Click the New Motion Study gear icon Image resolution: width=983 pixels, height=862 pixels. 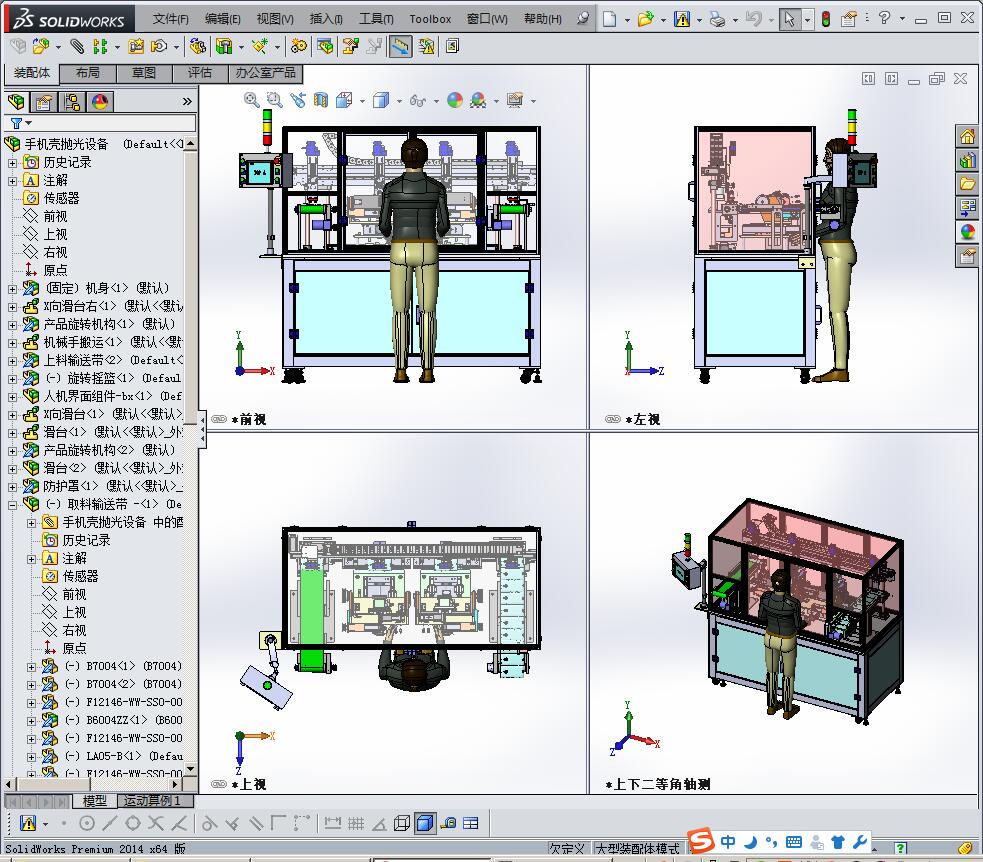tap(299, 46)
